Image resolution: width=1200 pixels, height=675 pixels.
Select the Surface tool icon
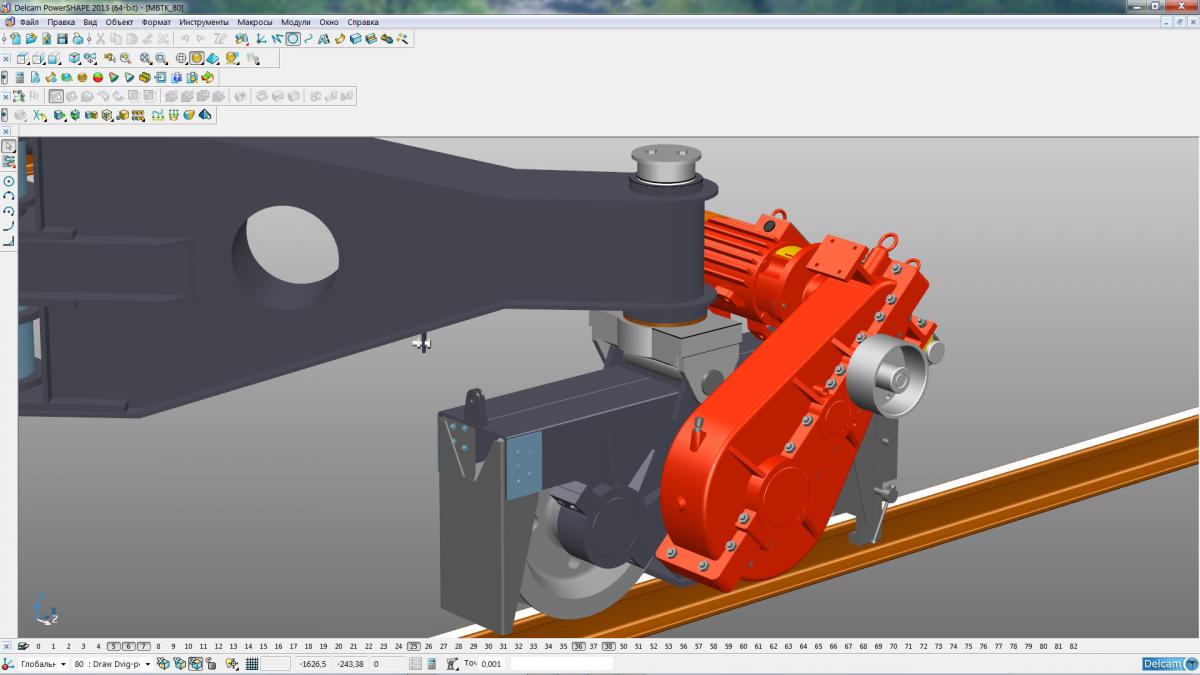click(340, 39)
